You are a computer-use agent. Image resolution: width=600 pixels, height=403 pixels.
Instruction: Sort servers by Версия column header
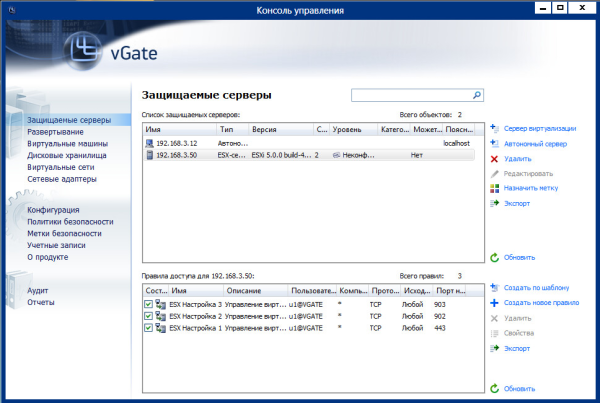tap(281, 129)
